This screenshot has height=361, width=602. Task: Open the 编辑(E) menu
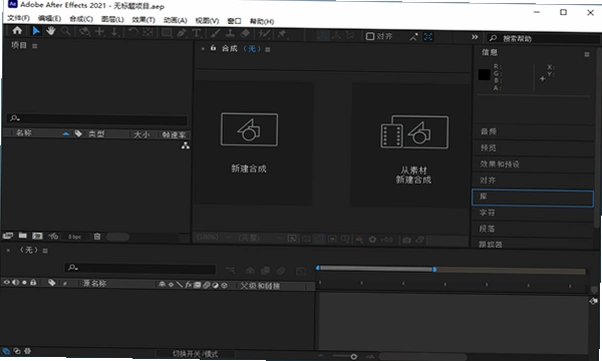pos(50,18)
